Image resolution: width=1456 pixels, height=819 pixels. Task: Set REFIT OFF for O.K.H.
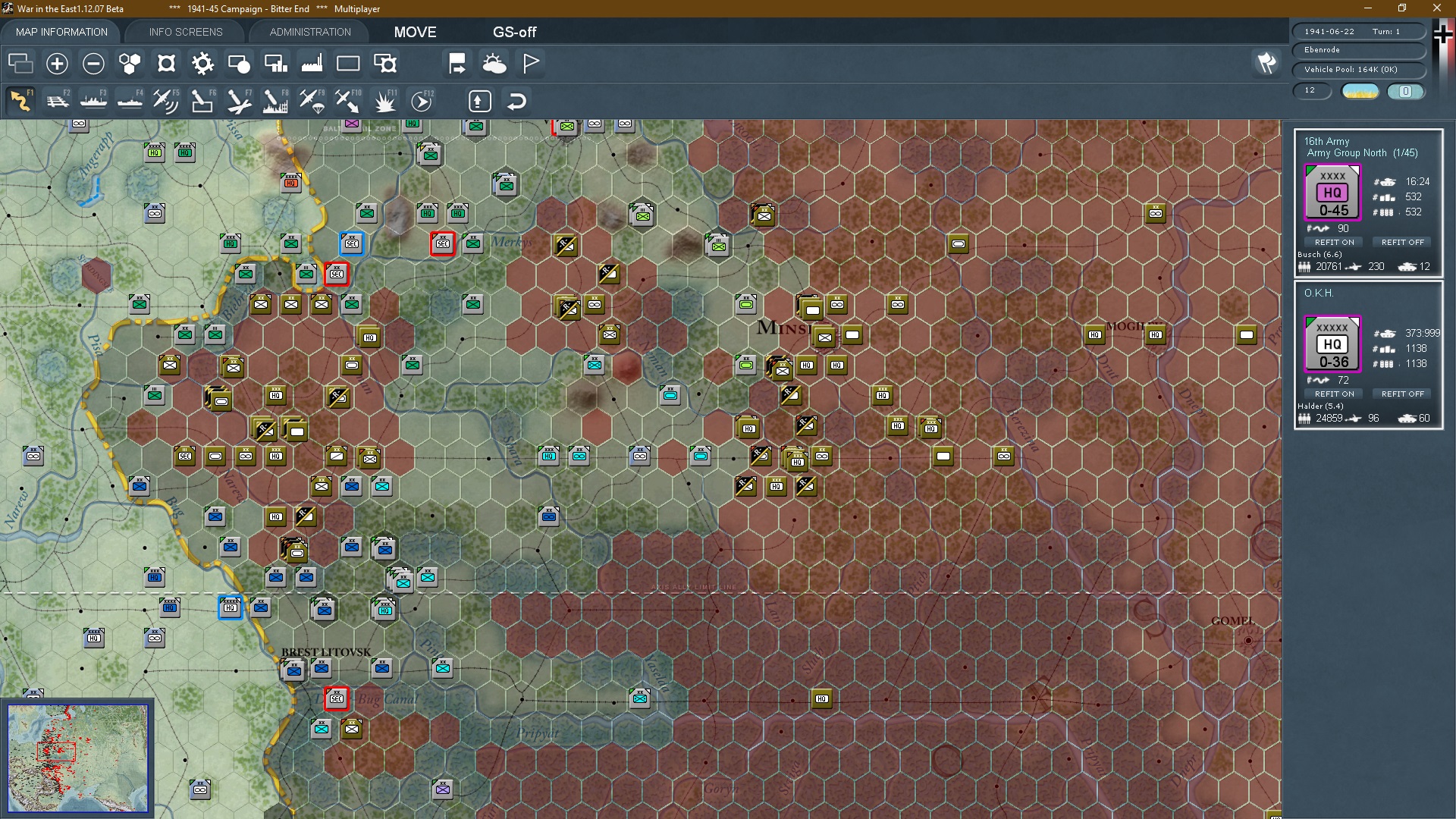(1402, 394)
